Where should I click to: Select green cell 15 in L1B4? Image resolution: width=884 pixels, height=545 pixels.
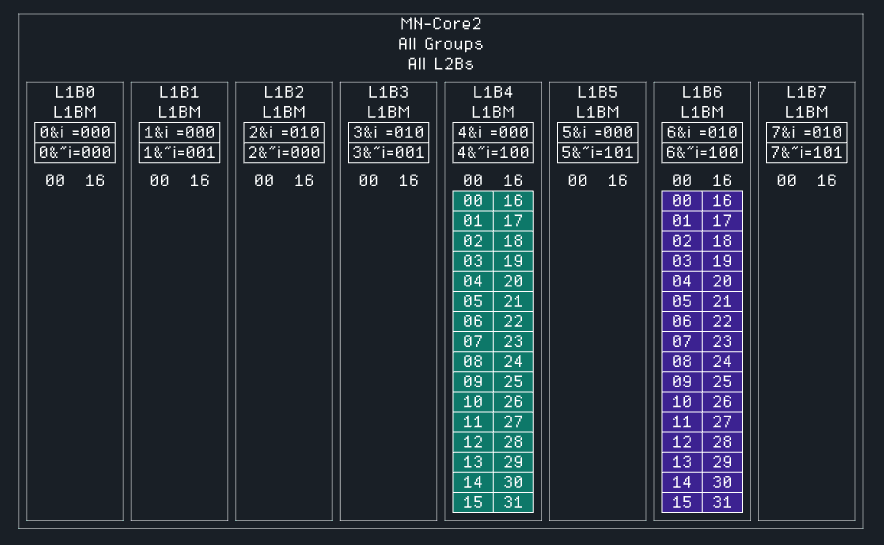(473, 502)
